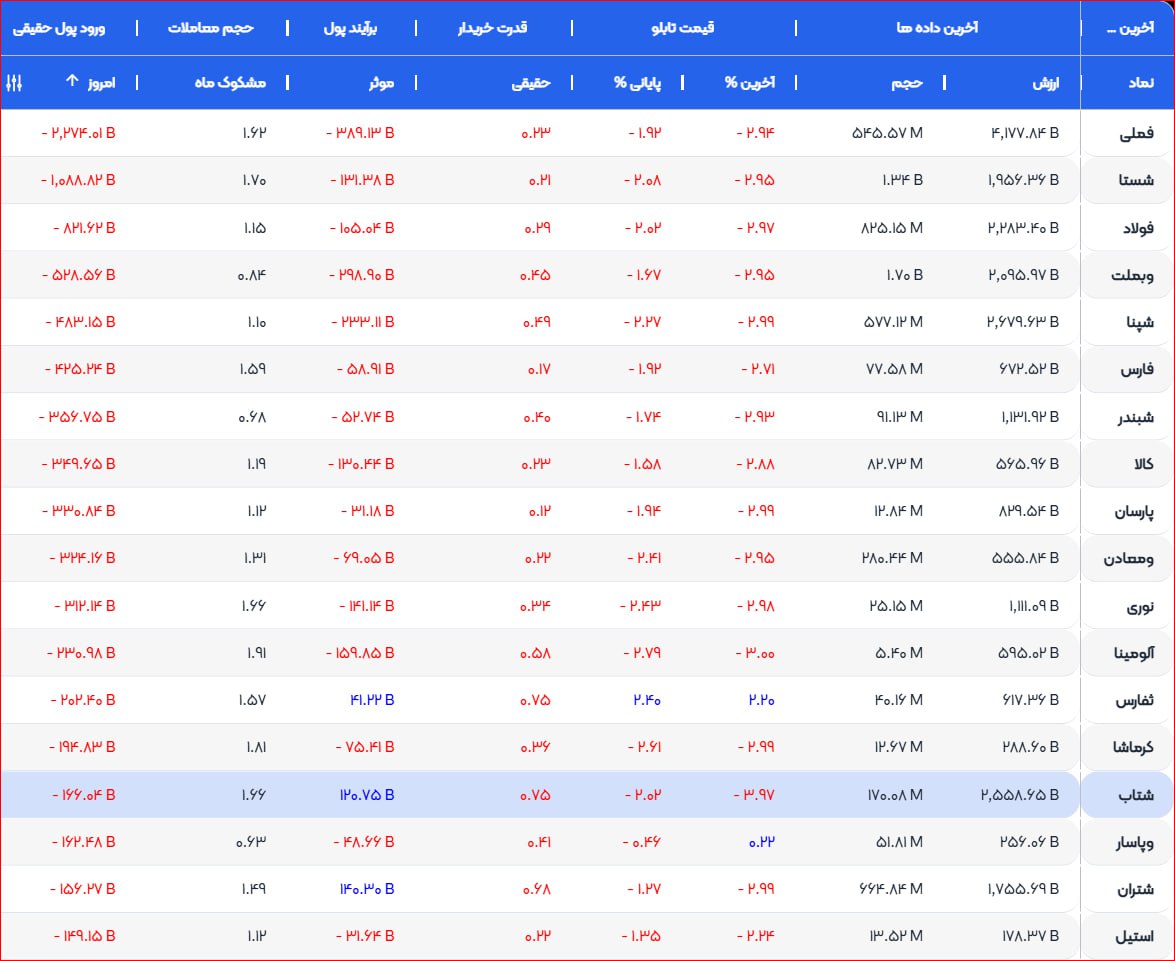Viewport: 1175px width, 961px height.
Task: Sort table by موثر column header
Action: tap(380, 82)
